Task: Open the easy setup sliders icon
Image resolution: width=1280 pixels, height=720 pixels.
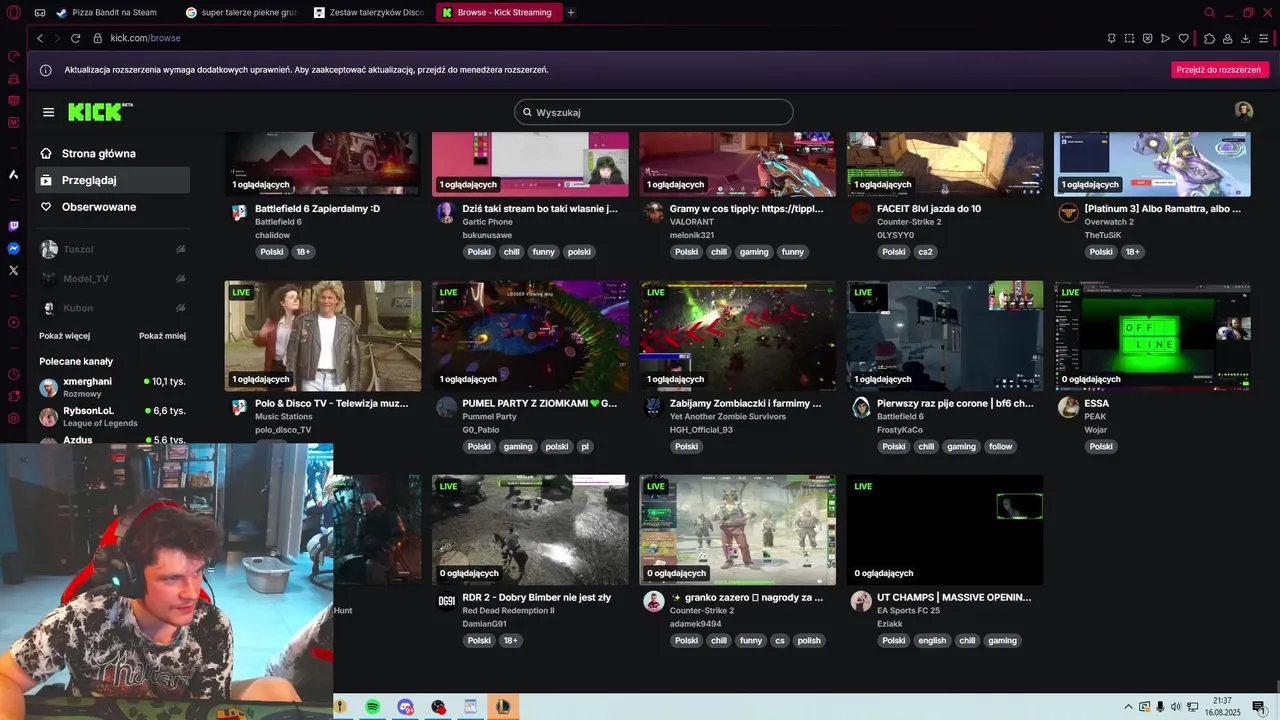Action: coord(1264,38)
